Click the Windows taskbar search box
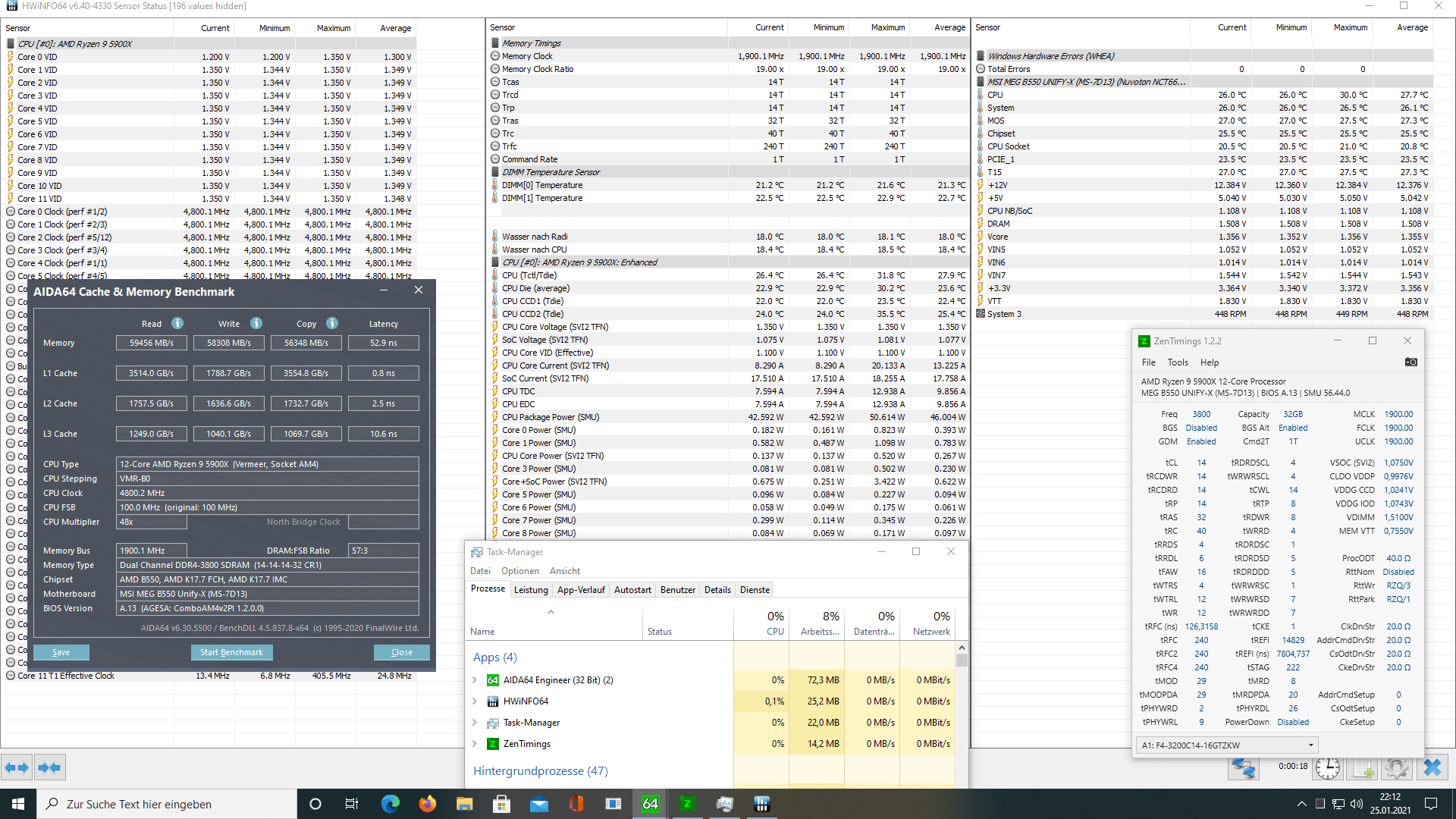Image resolution: width=1456 pixels, height=819 pixels. (x=167, y=804)
